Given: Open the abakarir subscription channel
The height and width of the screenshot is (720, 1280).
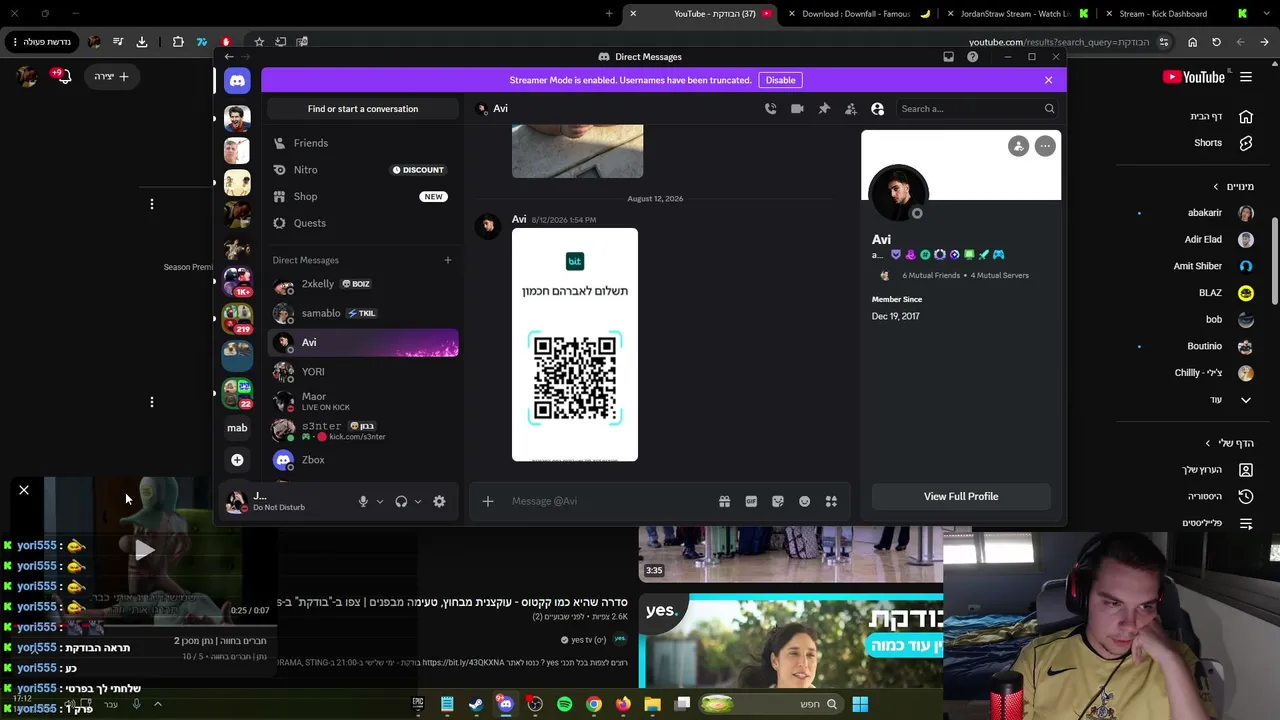Looking at the screenshot, I should coord(1220,213).
